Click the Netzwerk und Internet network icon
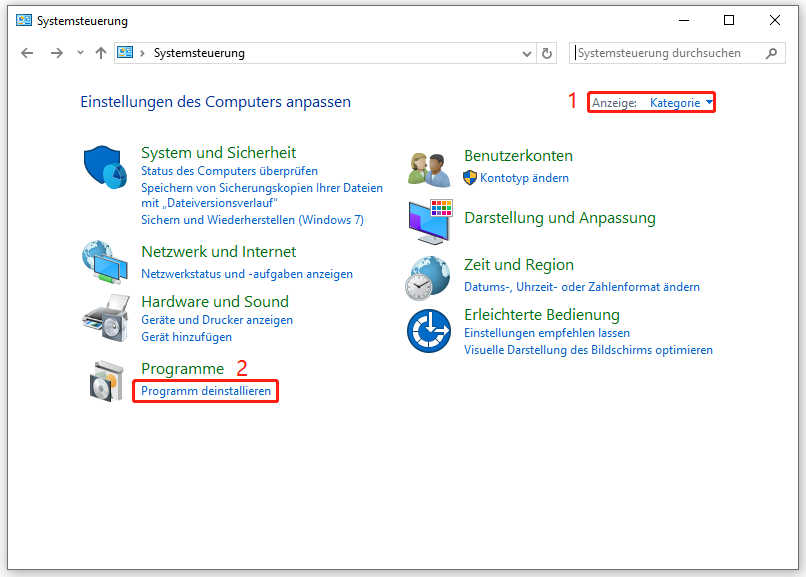806x577 pixels. pyautogui.click(x=106, y=262)
